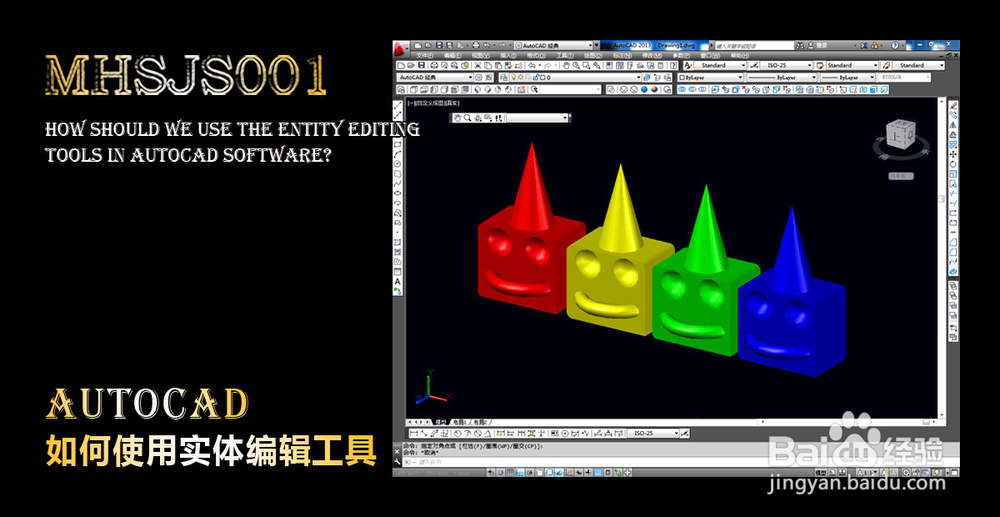Open Layer Properties Manager icon
1000x517 pixels.
(x=503, y=77)
